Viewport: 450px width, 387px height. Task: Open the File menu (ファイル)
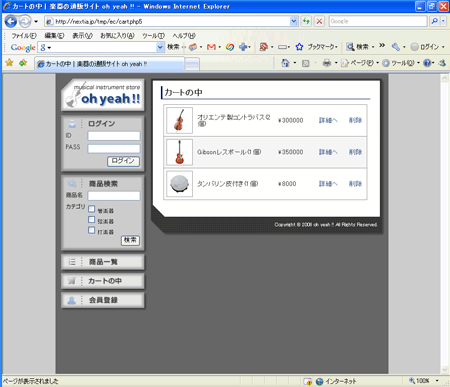point(24,36)
